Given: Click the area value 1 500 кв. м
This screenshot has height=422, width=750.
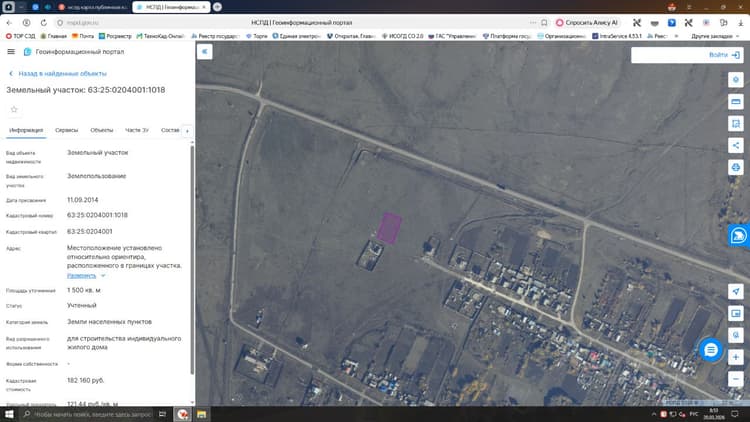Looking at the screenshot, I should tap(84, 290).
